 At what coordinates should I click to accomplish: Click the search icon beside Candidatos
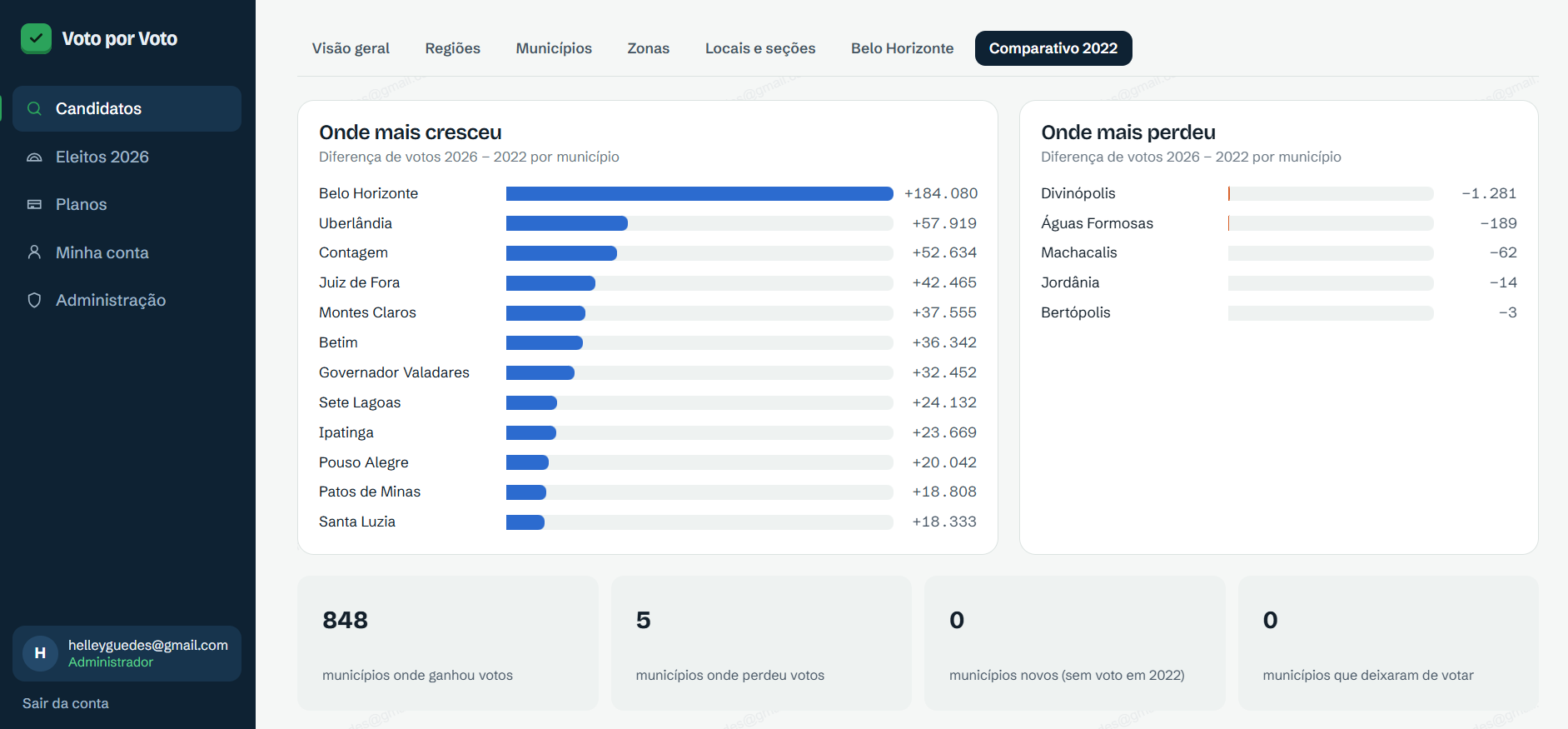pos(34,108)
